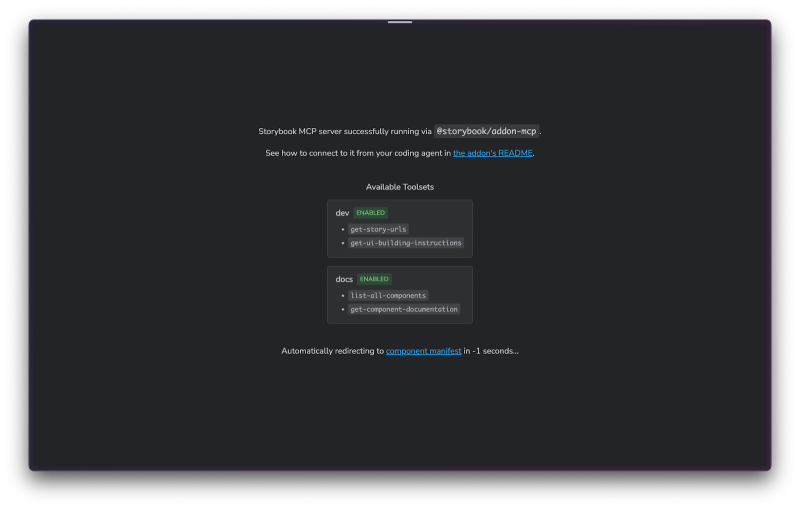
Task: Select the get-story-urls tool entry
Action: pos(378,230)
